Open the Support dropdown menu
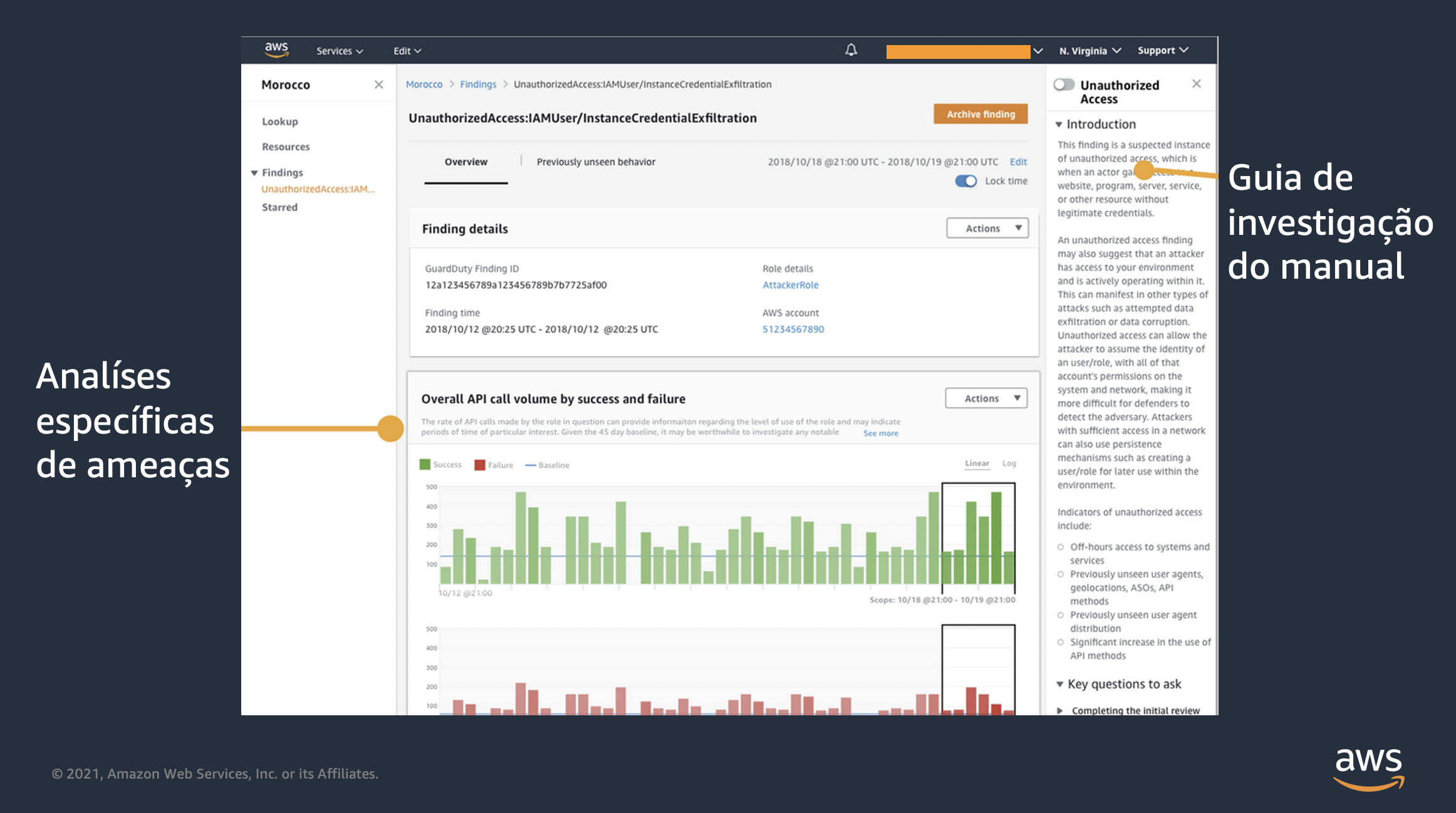The height and width of the screenshot is (813, 1456). [1163, 50]
